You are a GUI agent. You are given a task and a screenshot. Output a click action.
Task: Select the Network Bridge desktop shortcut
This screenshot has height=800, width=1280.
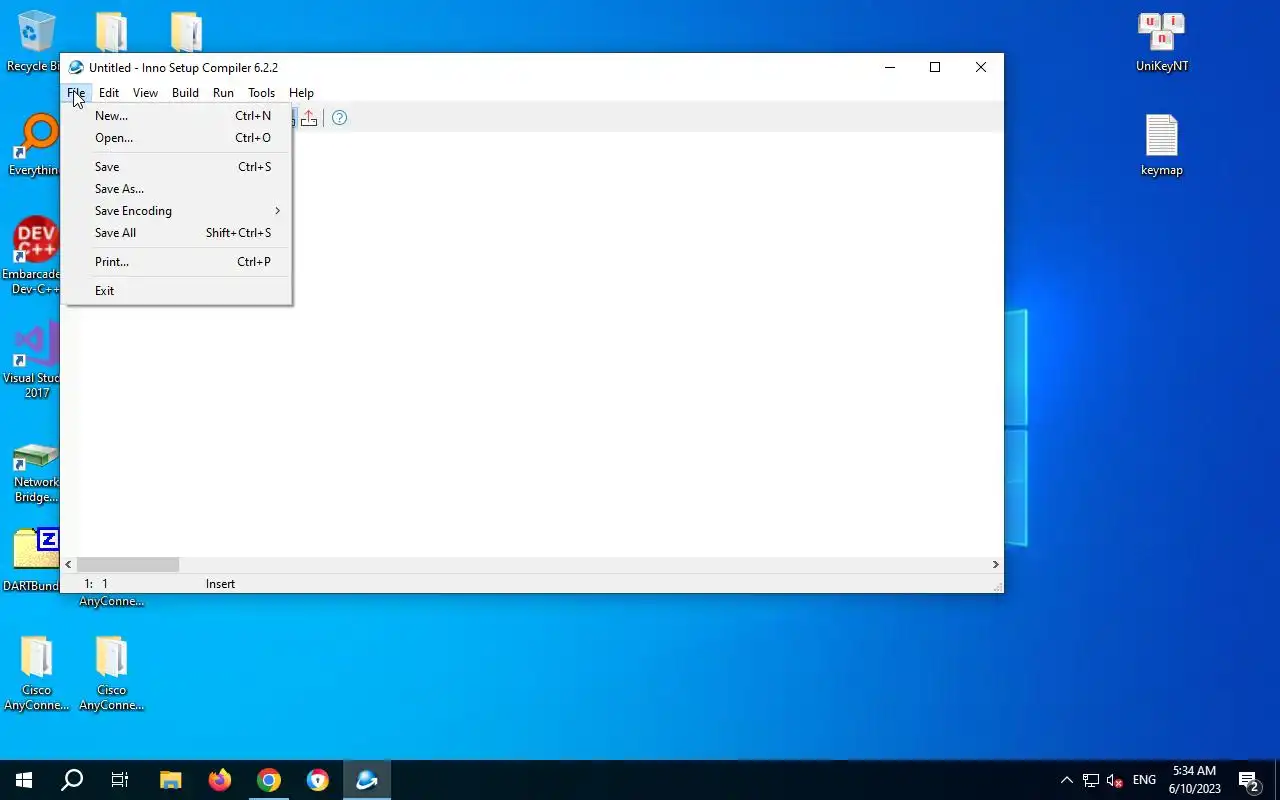tap(36, 473)
